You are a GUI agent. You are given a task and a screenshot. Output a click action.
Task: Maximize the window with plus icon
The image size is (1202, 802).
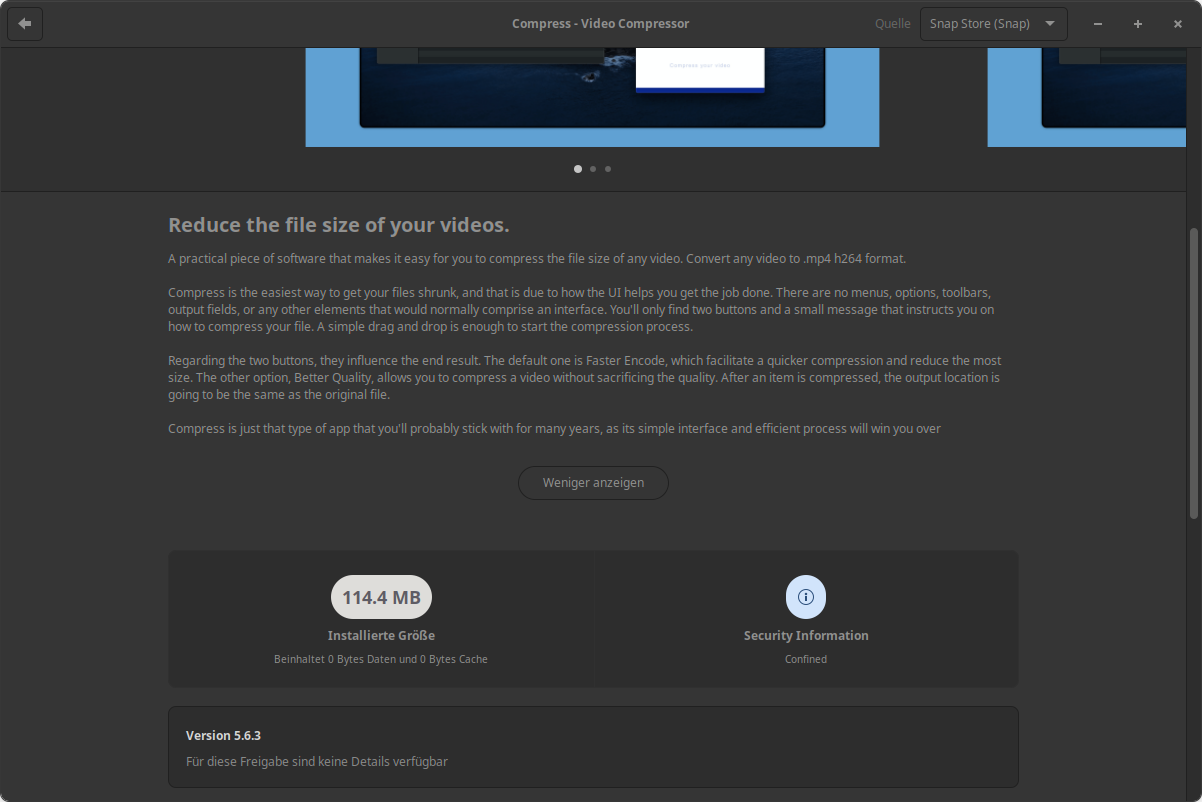point(1138,24)
